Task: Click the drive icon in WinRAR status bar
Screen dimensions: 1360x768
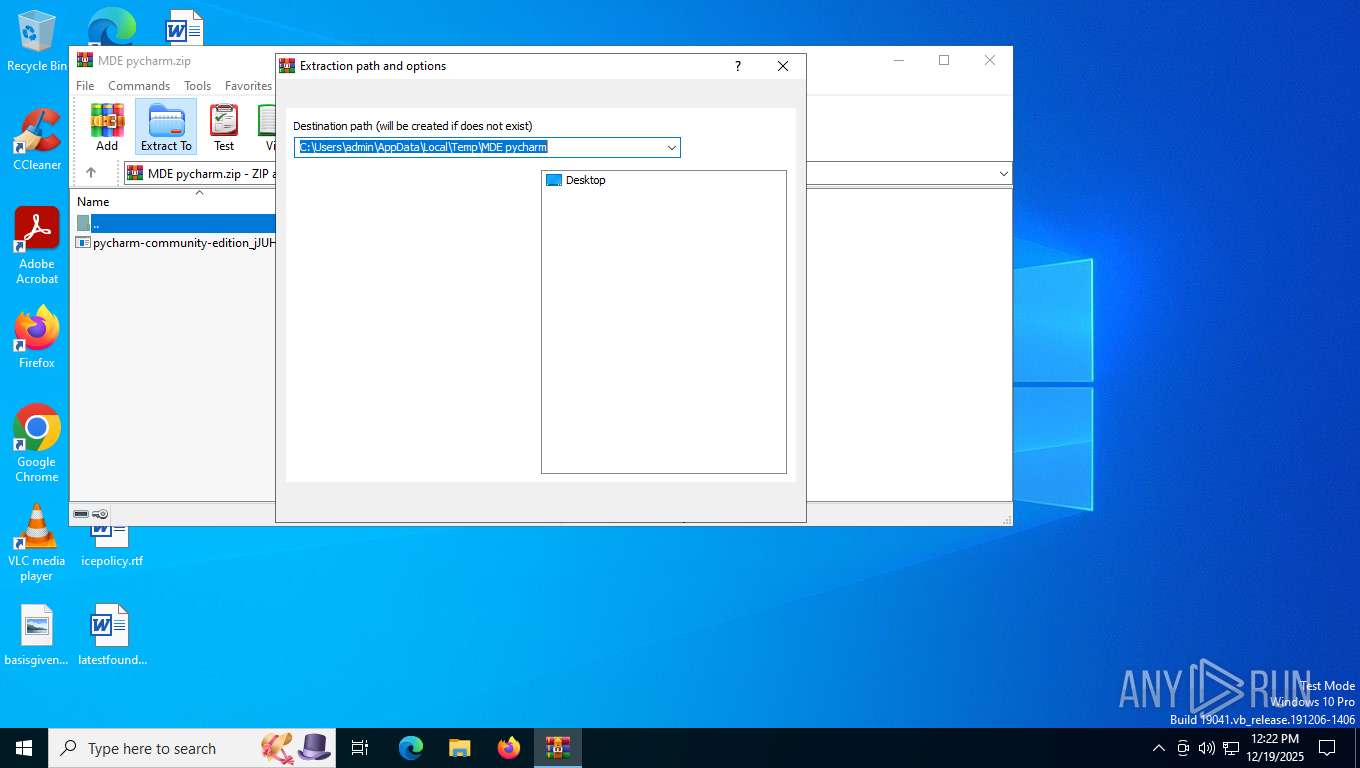Action: (81, 514)
